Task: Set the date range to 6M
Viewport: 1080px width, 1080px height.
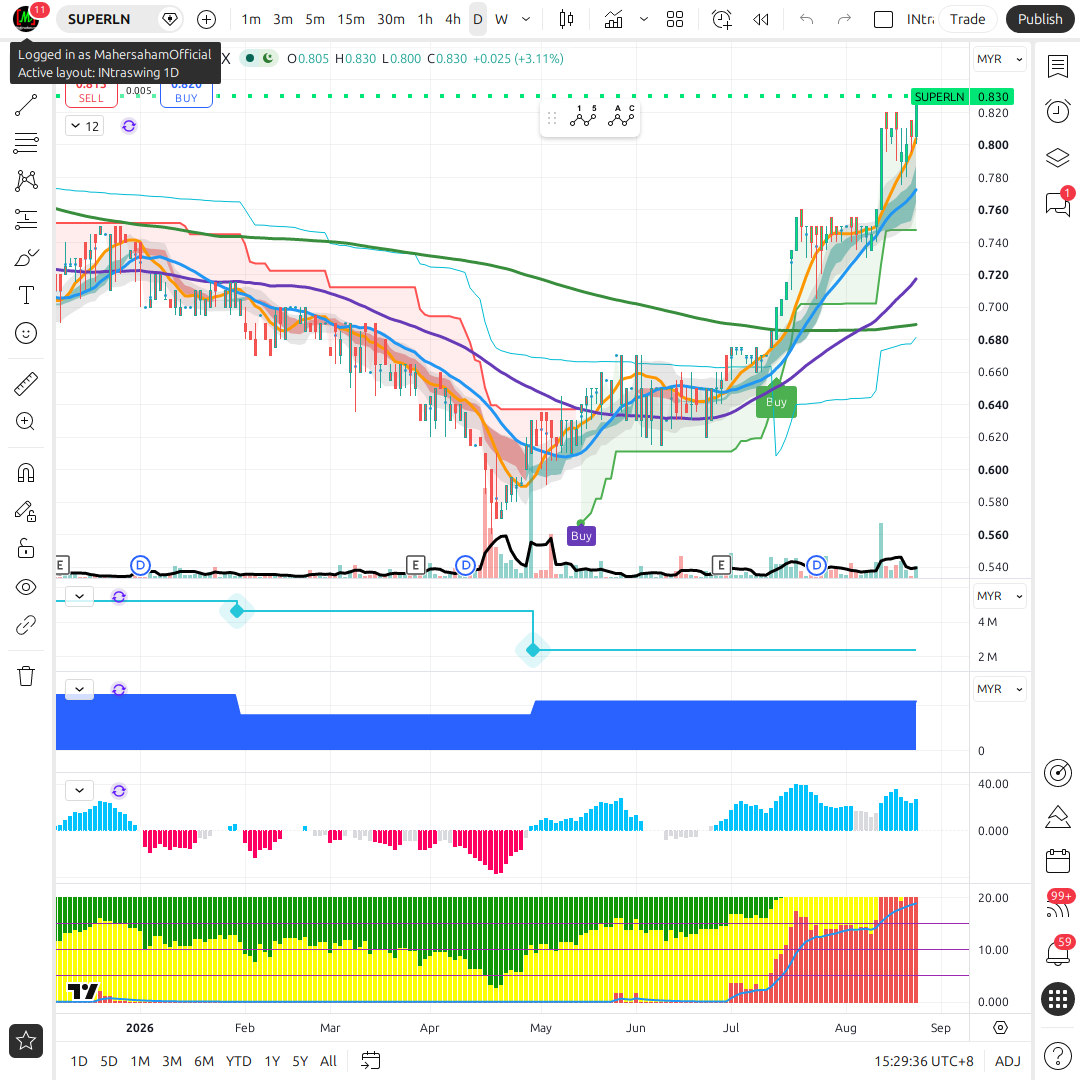Action: pos(204,1061)
